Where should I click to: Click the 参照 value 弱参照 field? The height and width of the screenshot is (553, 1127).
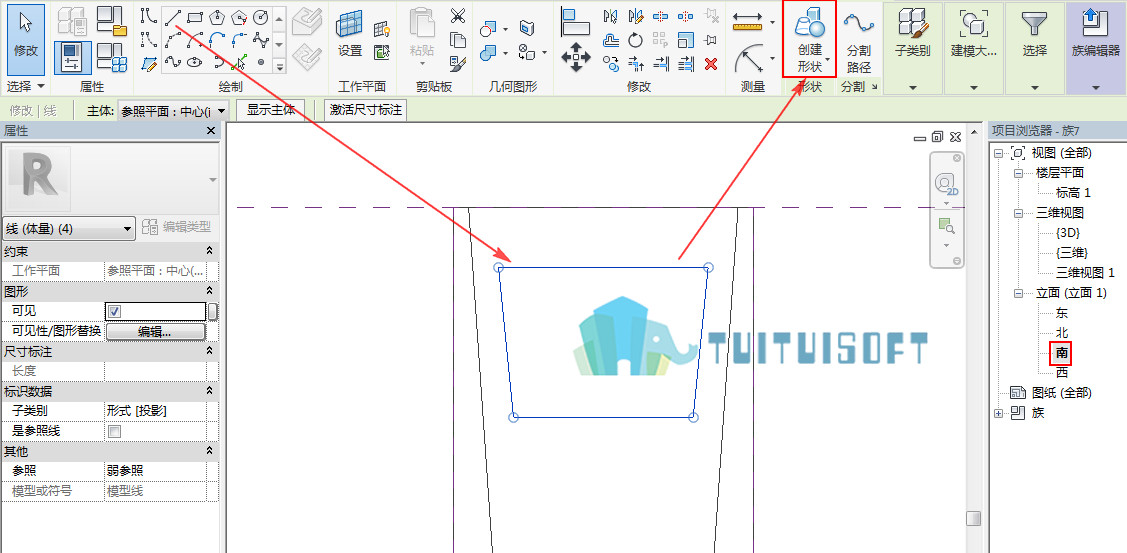tap(155, 470)
